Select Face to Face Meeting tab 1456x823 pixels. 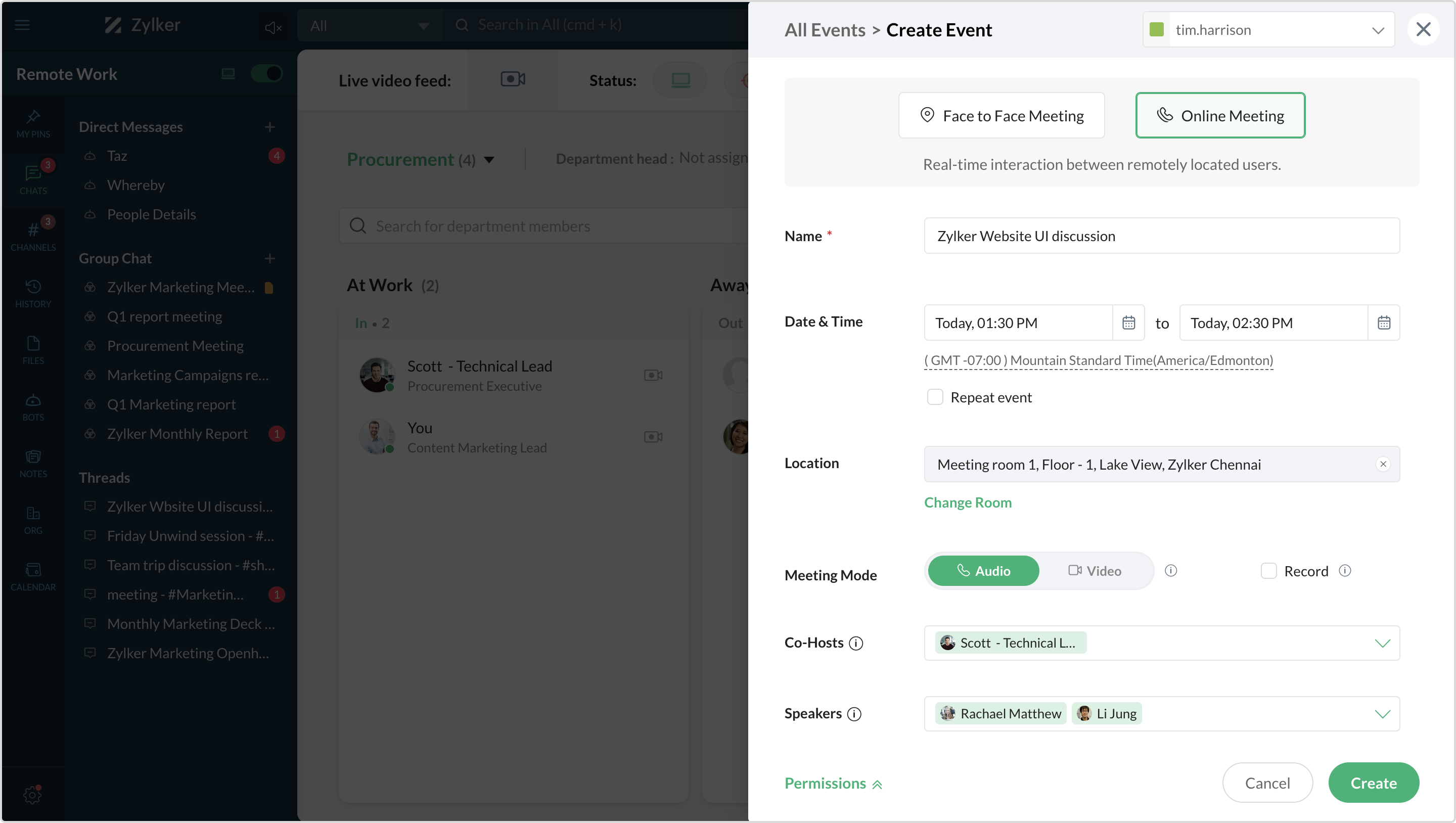click(1001, 115)
